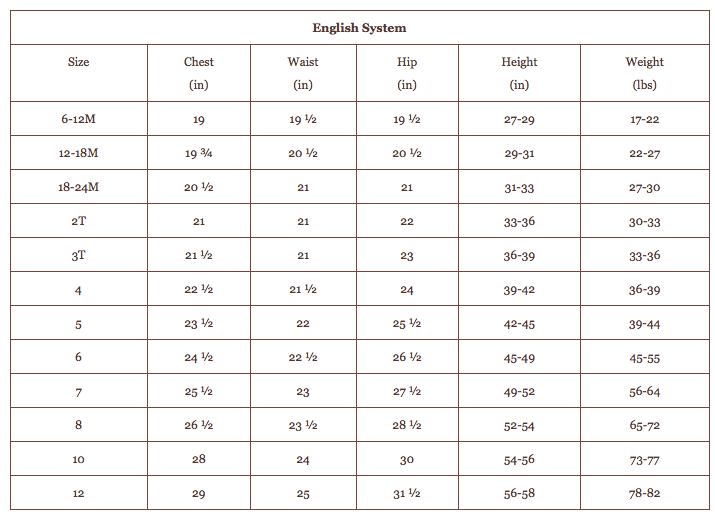This screenshot has height=515, width=715.
Task: Click the 6-12M size cell
Action: 78,119
